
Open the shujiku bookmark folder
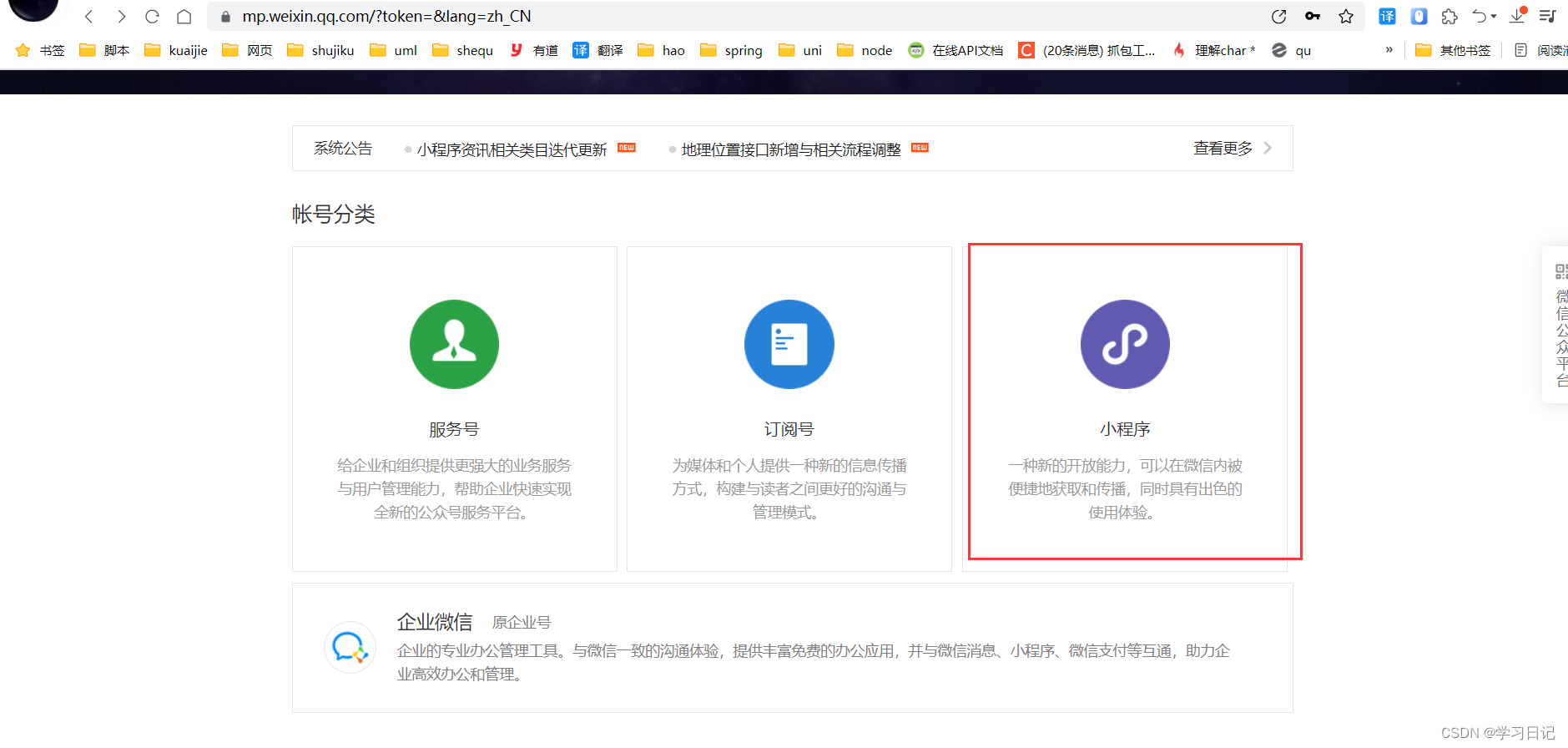tap(320, 50)
